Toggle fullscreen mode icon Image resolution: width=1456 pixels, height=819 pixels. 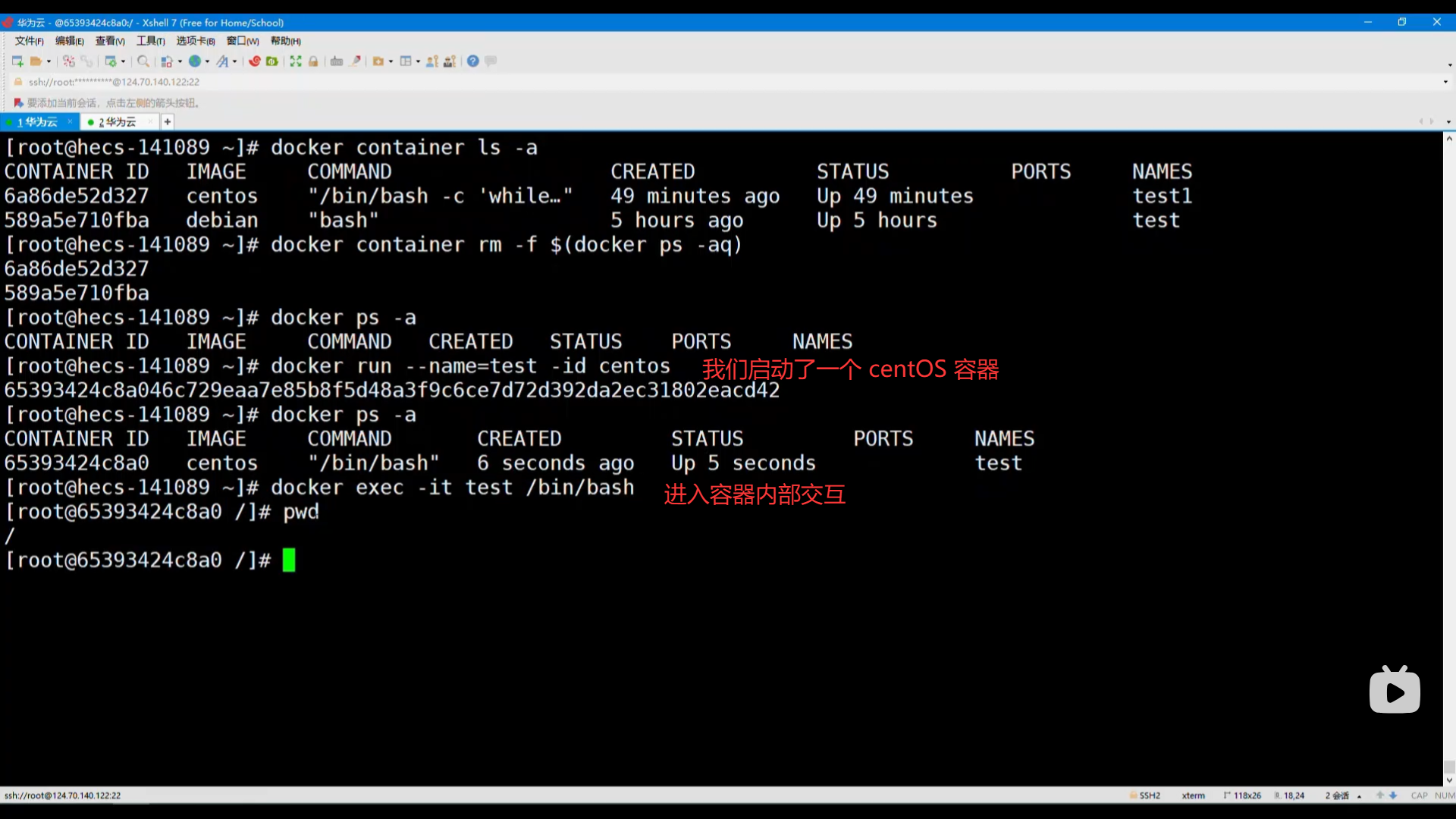(x=296, y=61)
